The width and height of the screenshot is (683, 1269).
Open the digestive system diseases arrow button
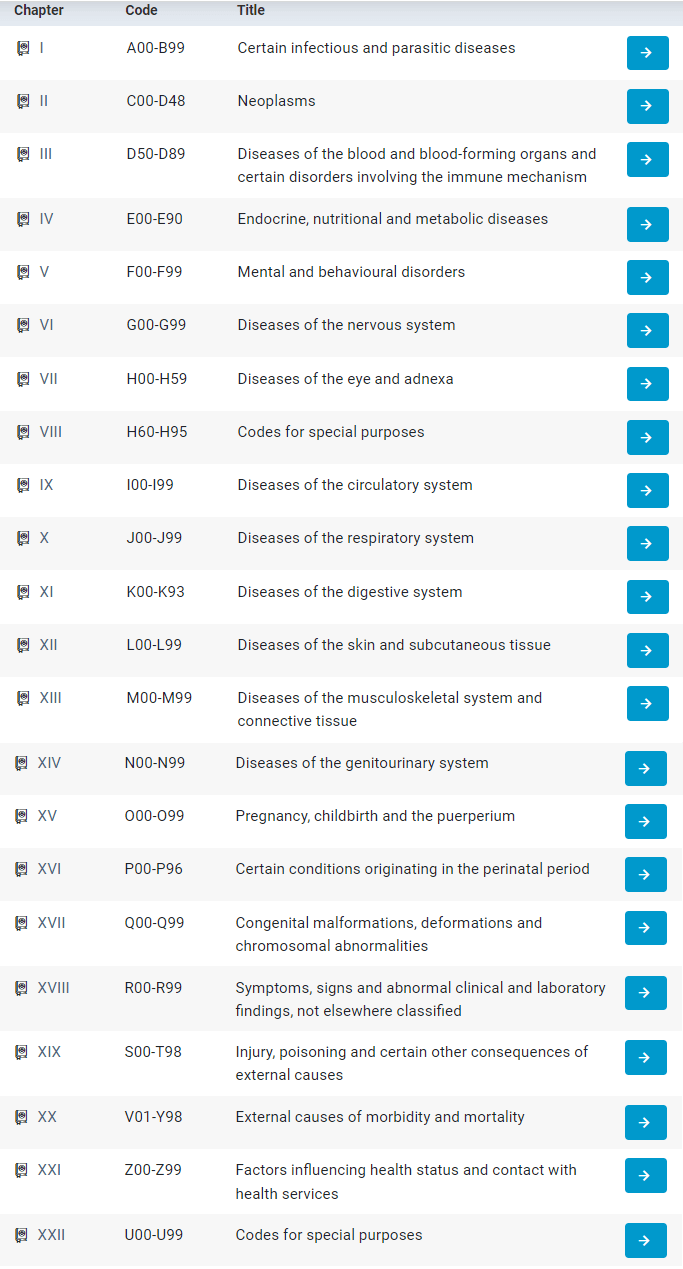(647, 597)
